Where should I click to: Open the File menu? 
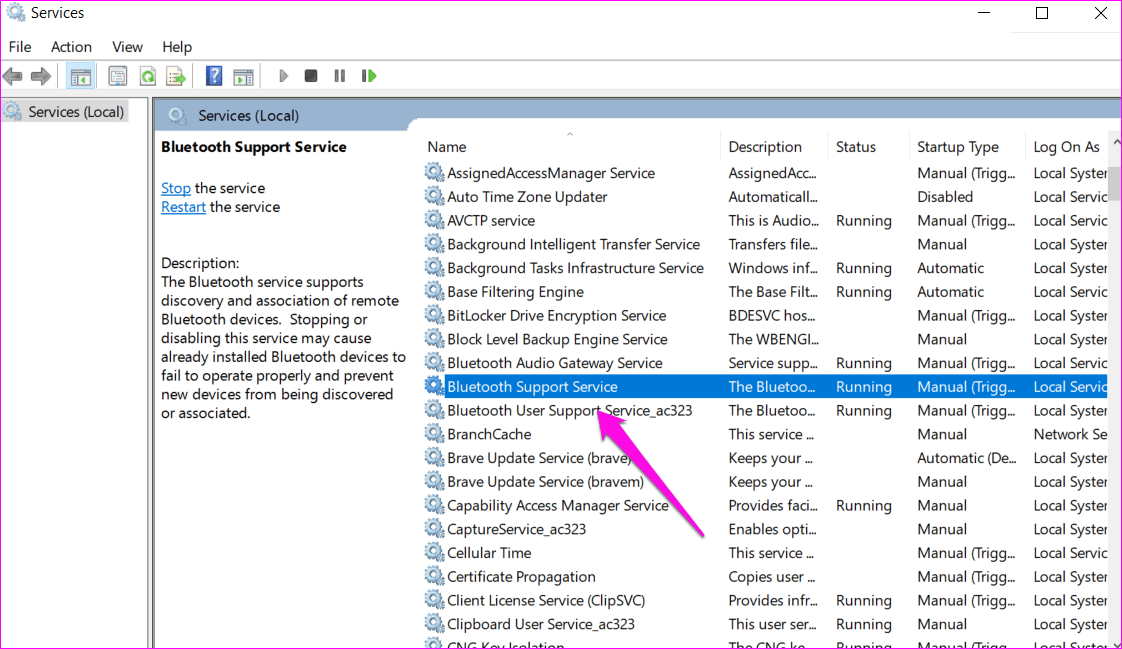pos(20,47)
